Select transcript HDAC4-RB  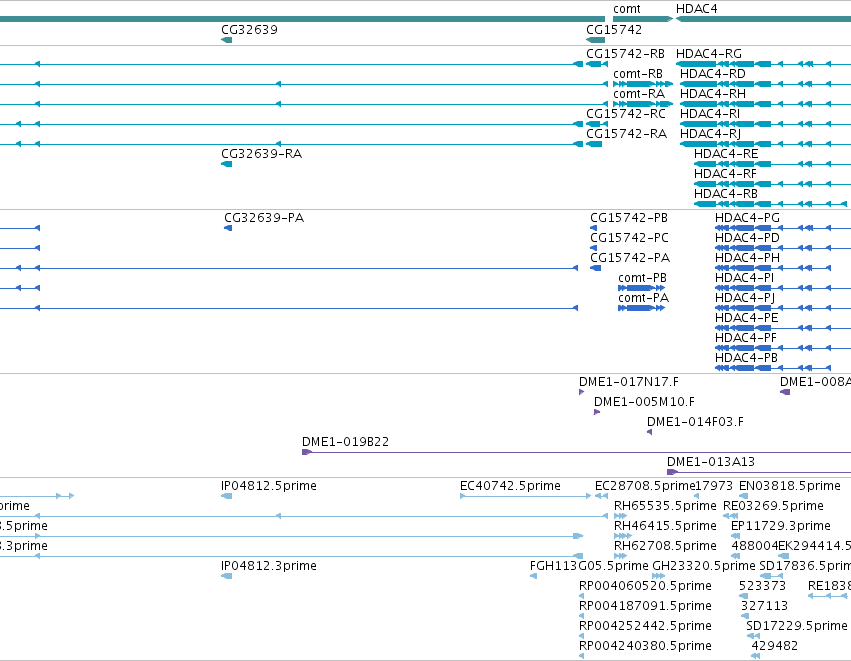click(x=726, y=194)
